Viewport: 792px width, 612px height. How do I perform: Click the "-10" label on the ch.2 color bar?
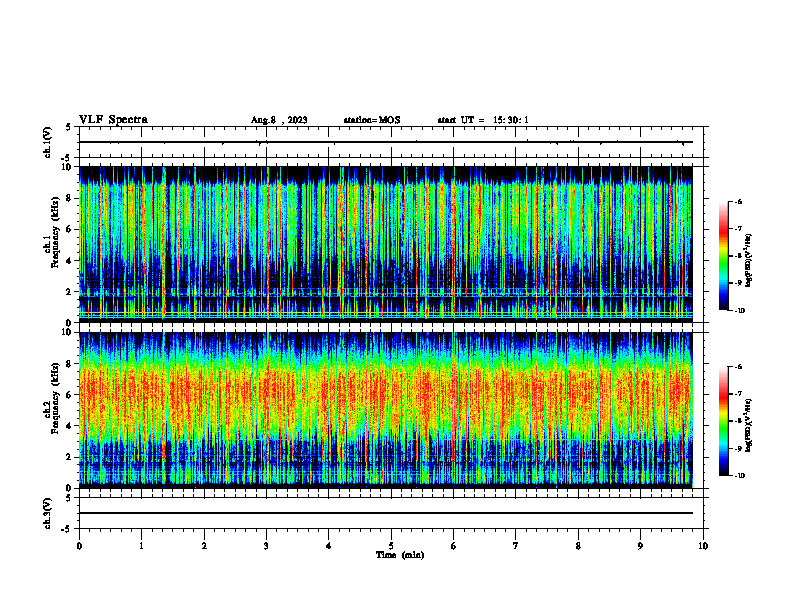[739, 476]
